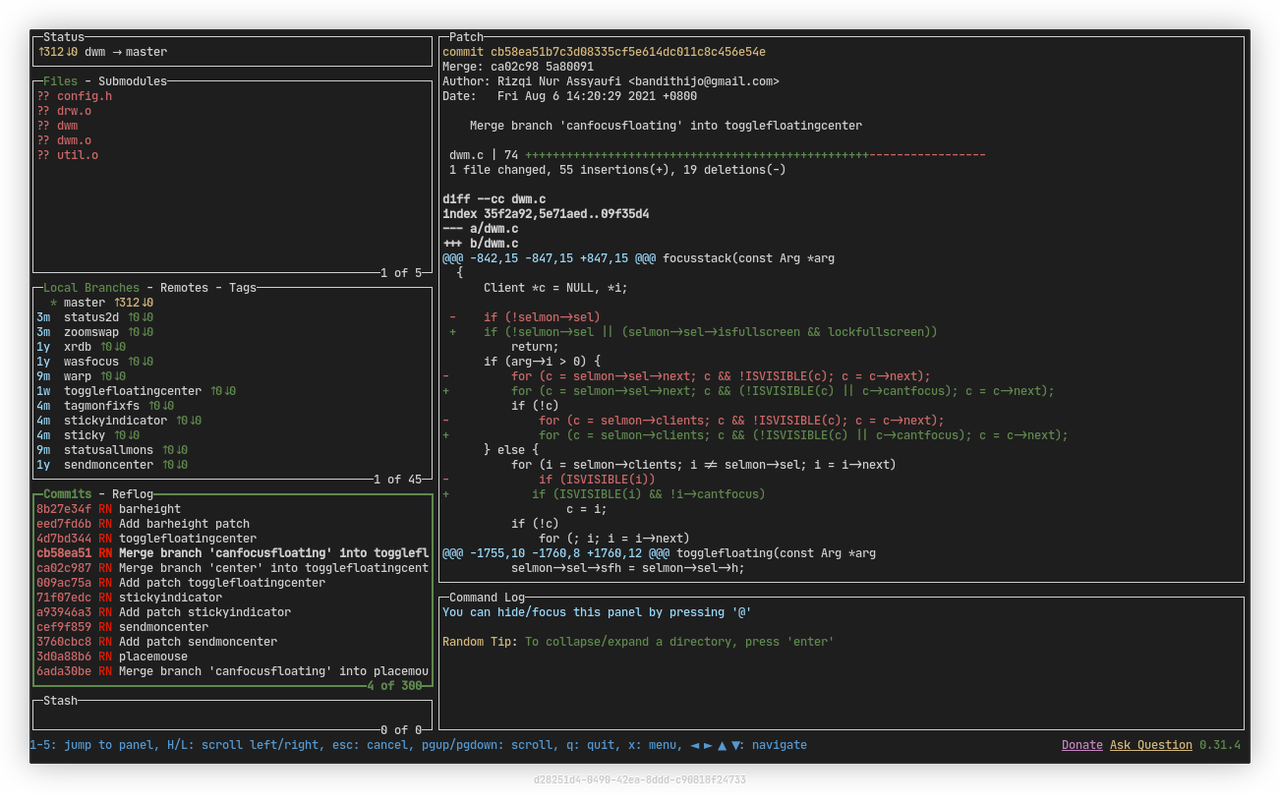Open the Reflog tab
Viewport: 1280px width, 793px height.
tap(132, 494)
